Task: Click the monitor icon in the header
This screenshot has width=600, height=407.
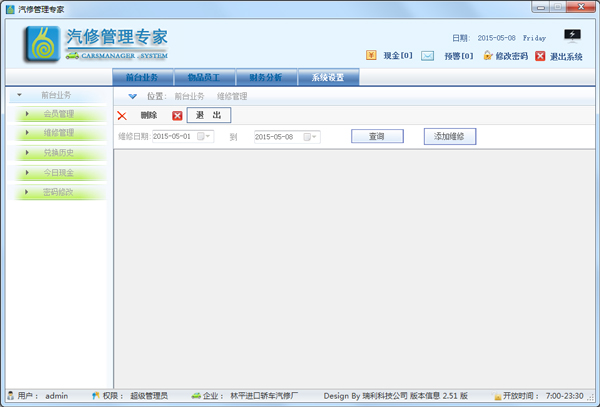Action: (x=572, y=36)
